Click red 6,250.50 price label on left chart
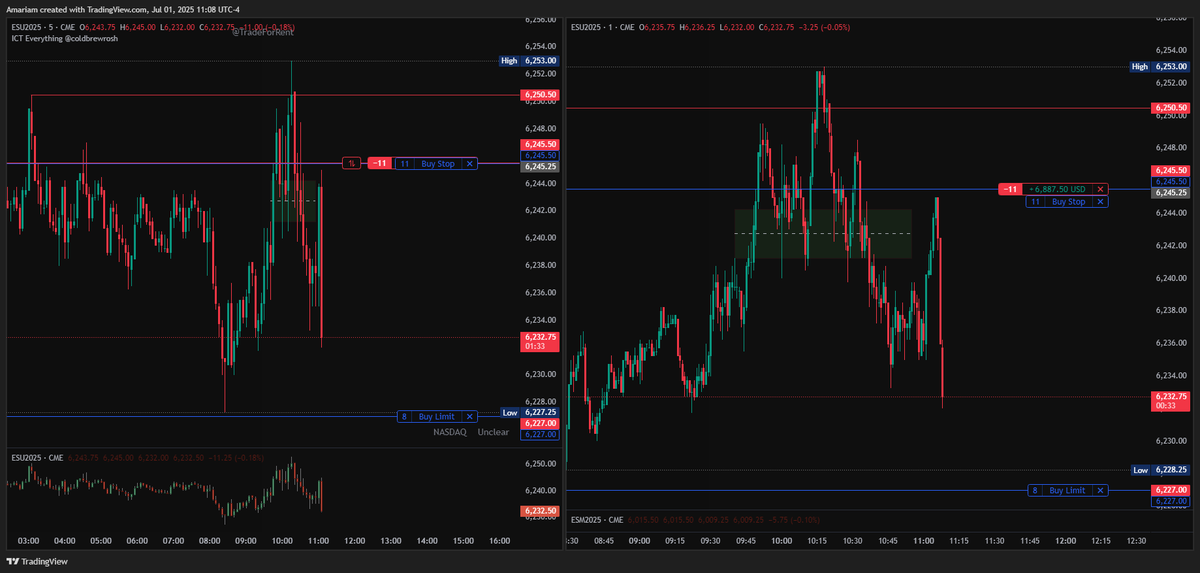 [540, 95]
